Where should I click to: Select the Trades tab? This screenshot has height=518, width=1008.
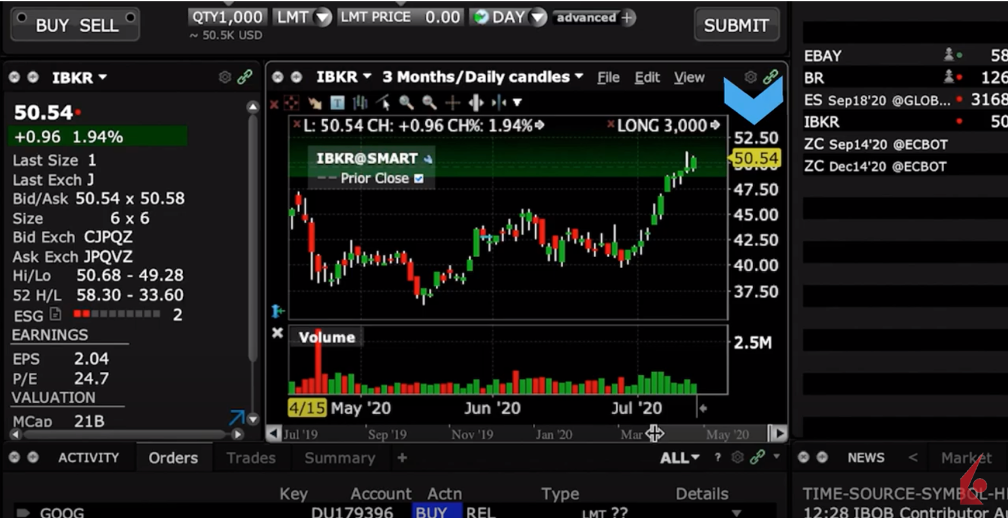click(250, 458)
